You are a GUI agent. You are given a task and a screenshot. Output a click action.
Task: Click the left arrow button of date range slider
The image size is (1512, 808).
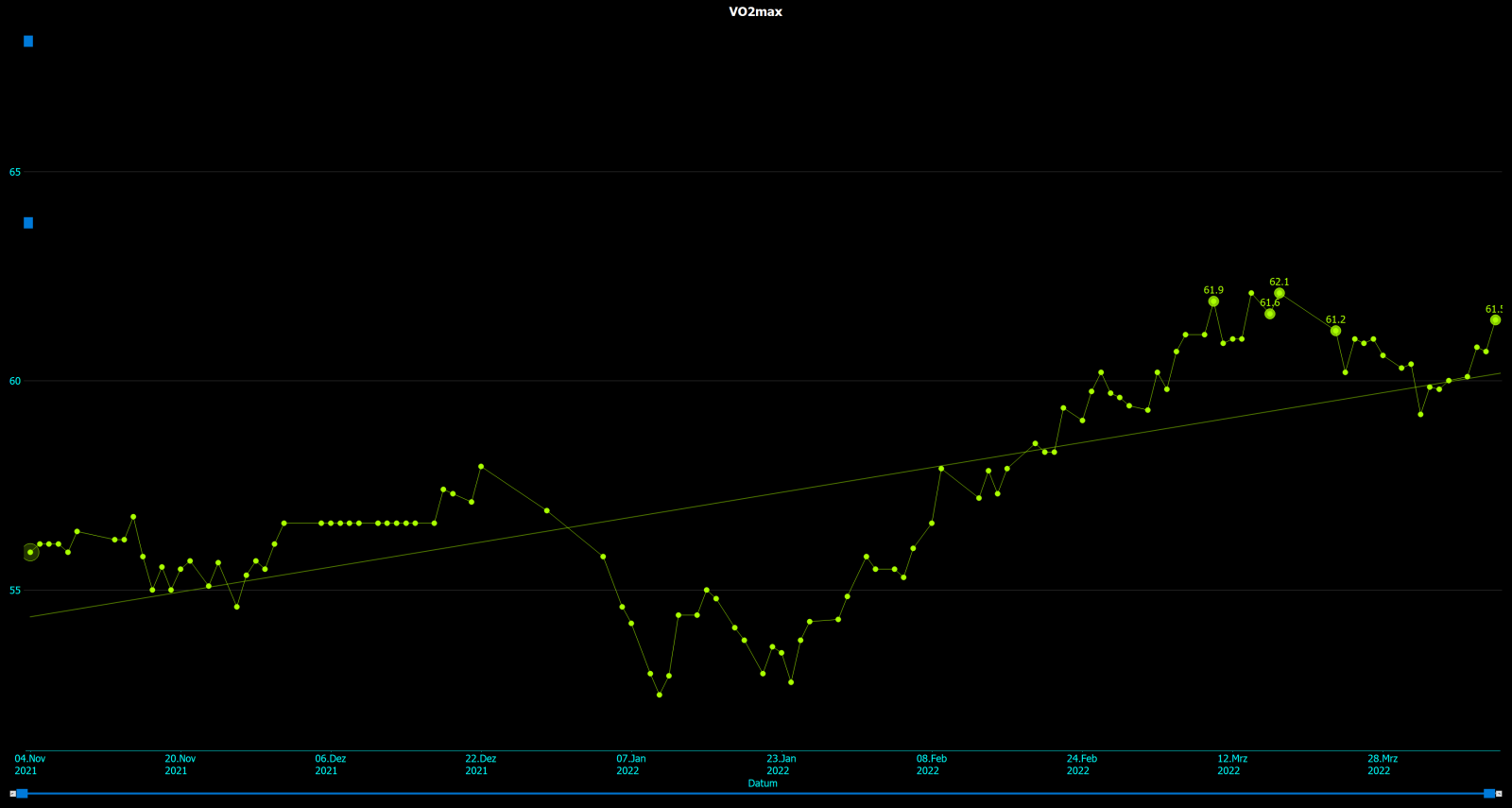pos(12,794)
